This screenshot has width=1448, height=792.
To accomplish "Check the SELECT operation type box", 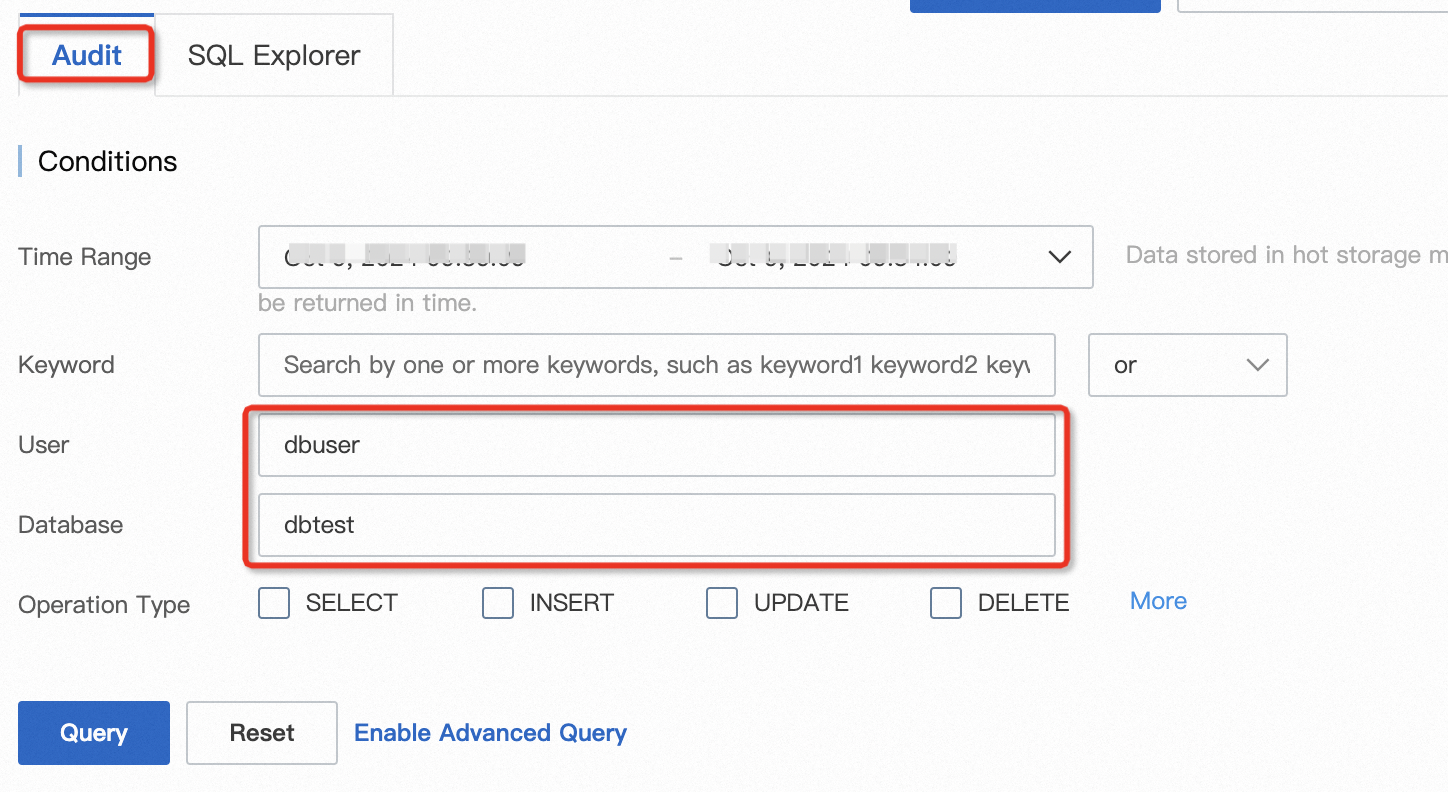I will coord(274,603).
